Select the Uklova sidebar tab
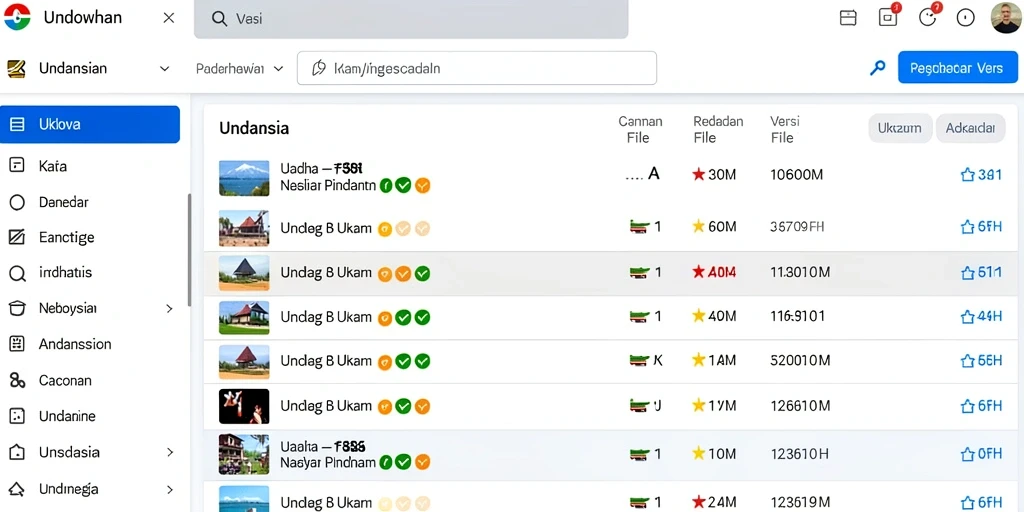 (89, 124)
